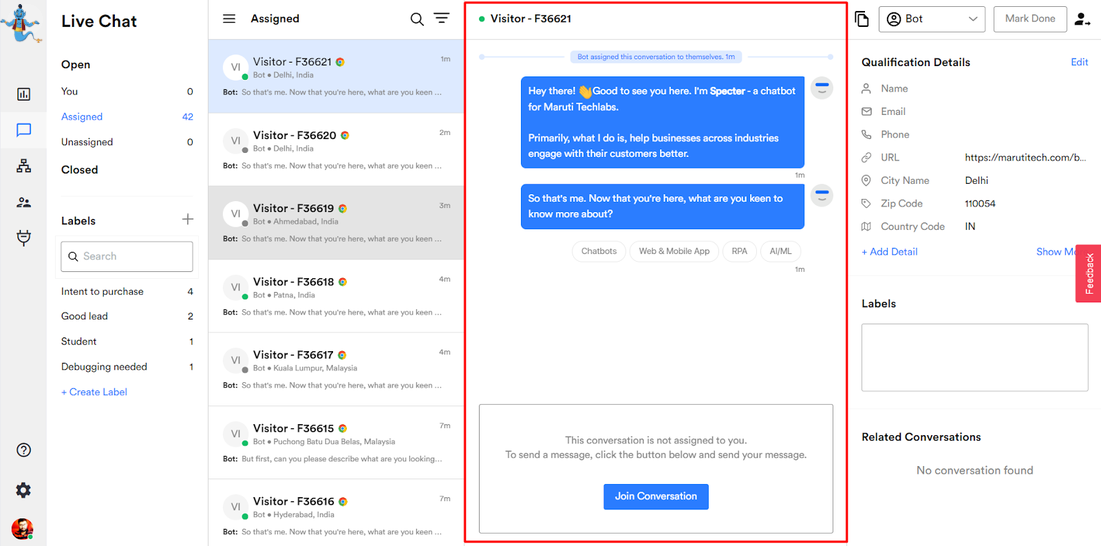Select the Unassigned conversations category
Image resolution: width=1101 pixels, height=546 pixels.
coord(87,142)
